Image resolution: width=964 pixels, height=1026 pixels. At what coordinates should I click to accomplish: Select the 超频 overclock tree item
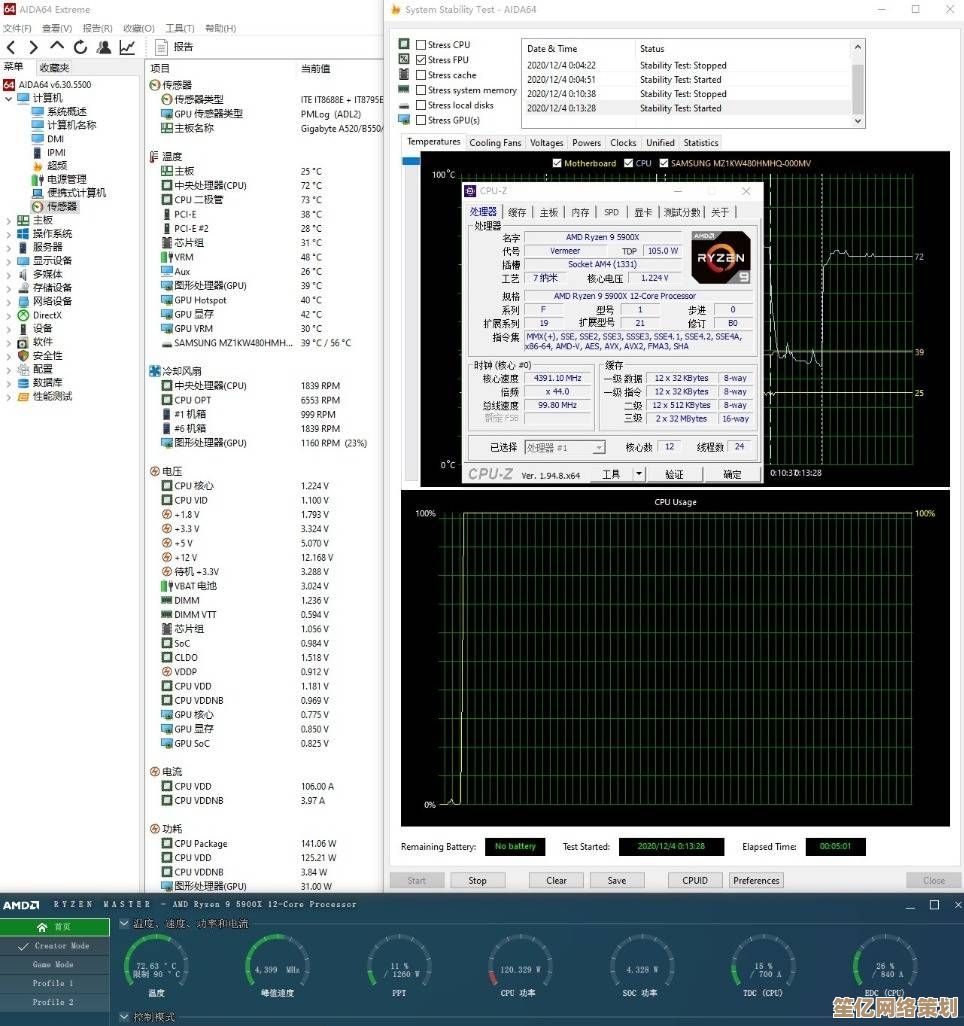coord(56,166)
